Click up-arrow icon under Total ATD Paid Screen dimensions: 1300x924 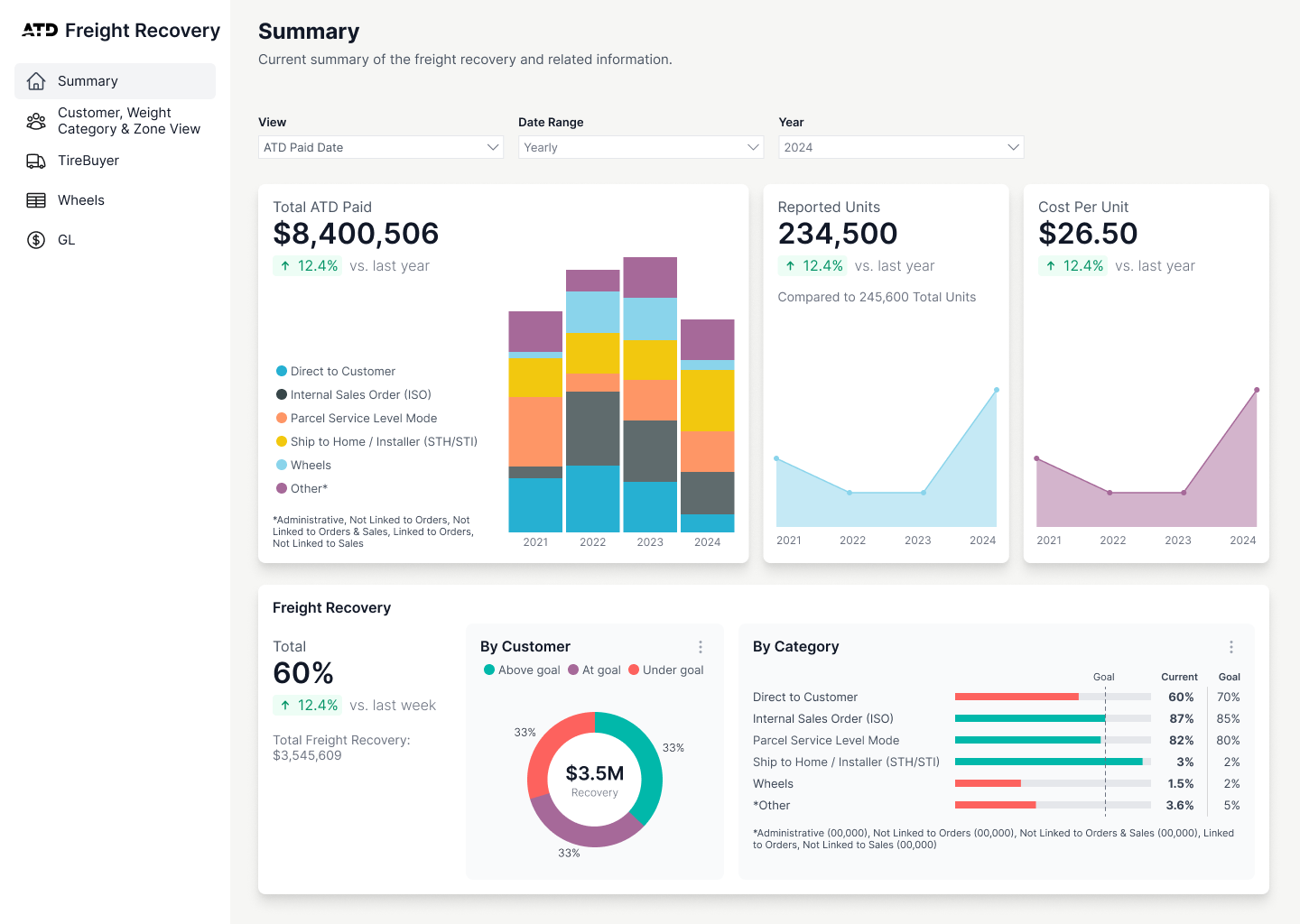[285, 266]
